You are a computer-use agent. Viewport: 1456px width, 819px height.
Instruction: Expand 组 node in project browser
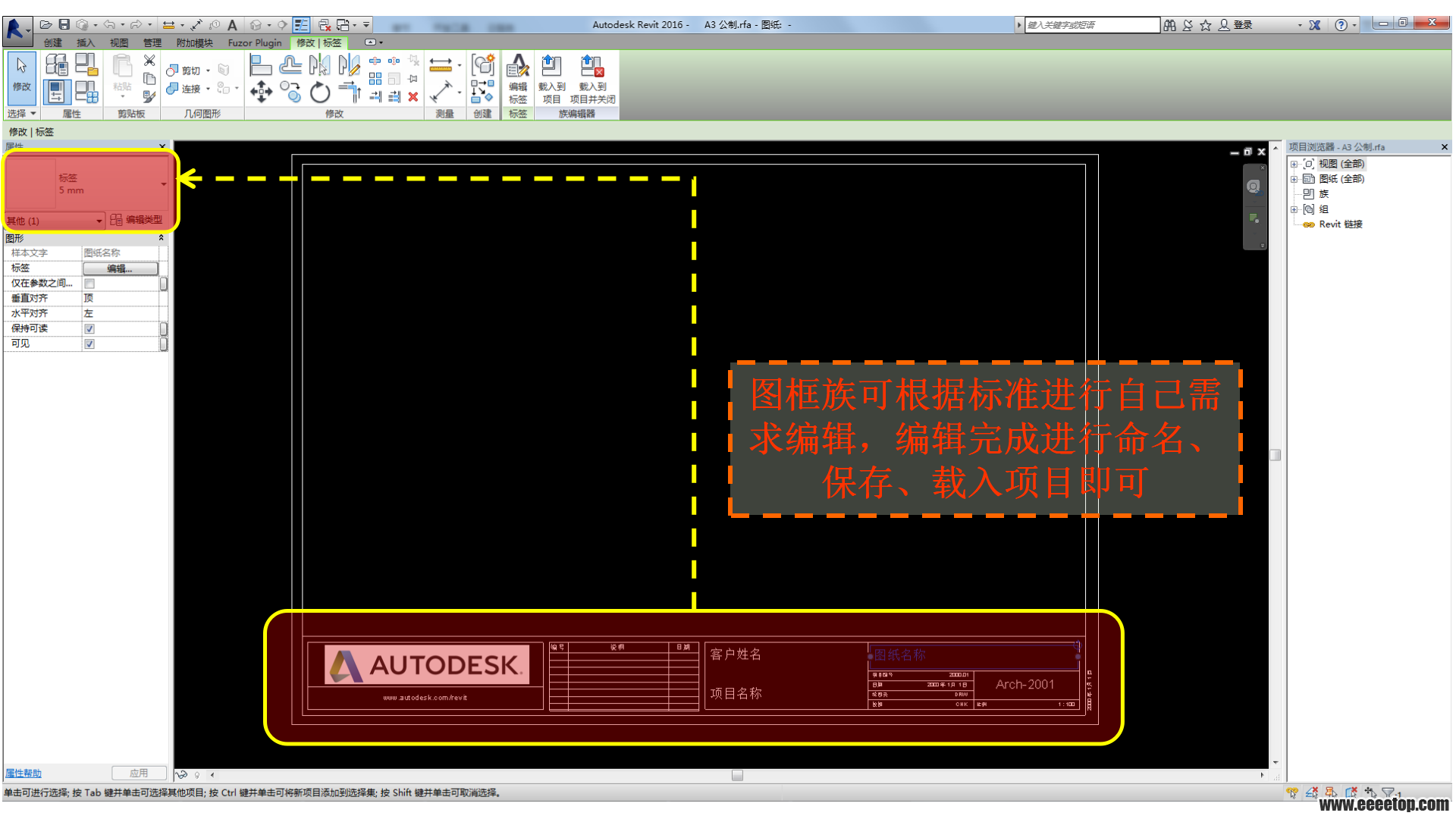1294,209
